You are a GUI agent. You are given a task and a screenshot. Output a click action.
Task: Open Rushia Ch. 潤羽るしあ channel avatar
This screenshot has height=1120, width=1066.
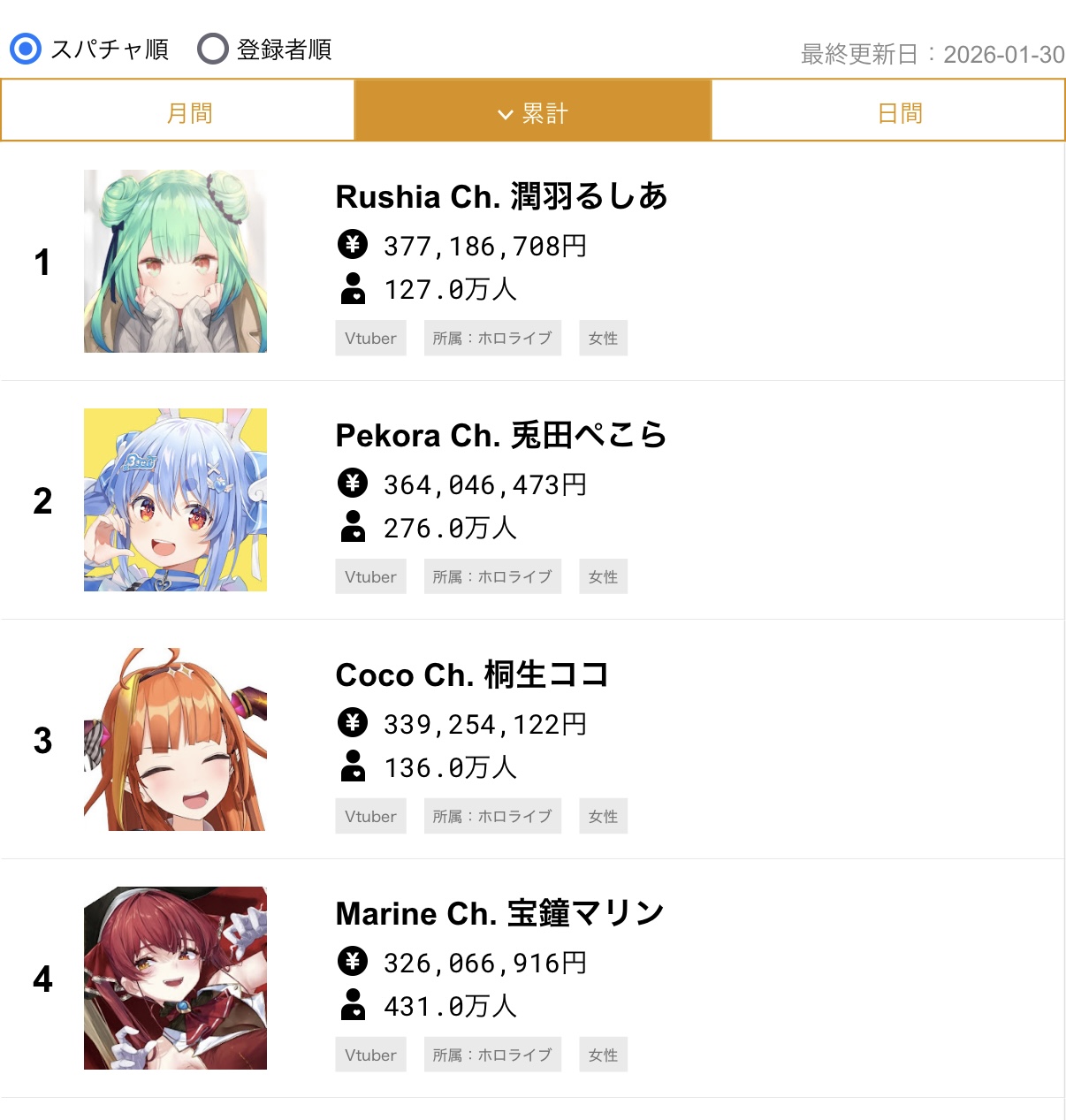click(175, 261)
